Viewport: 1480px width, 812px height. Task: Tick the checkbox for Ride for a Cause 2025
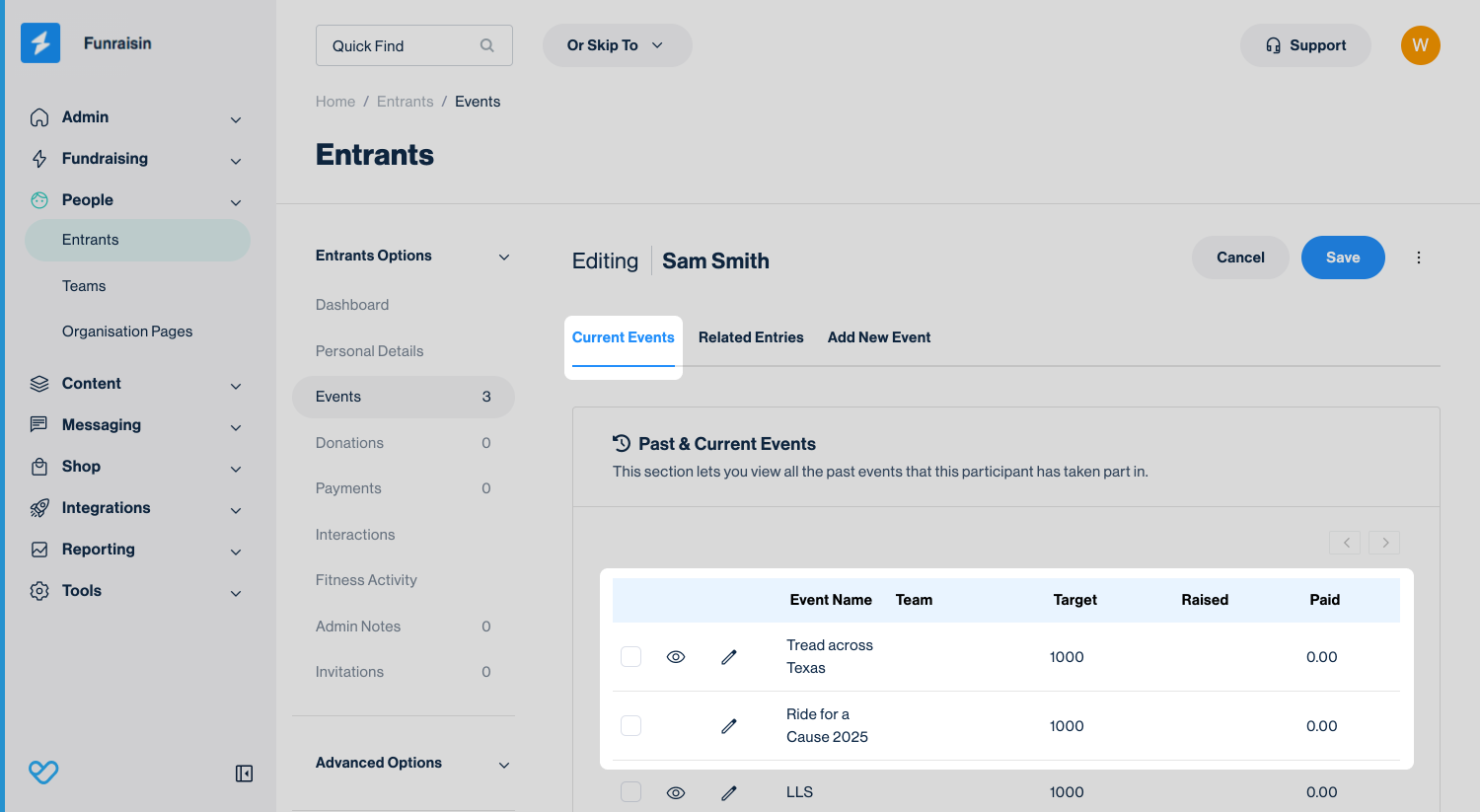pos(630,726)
